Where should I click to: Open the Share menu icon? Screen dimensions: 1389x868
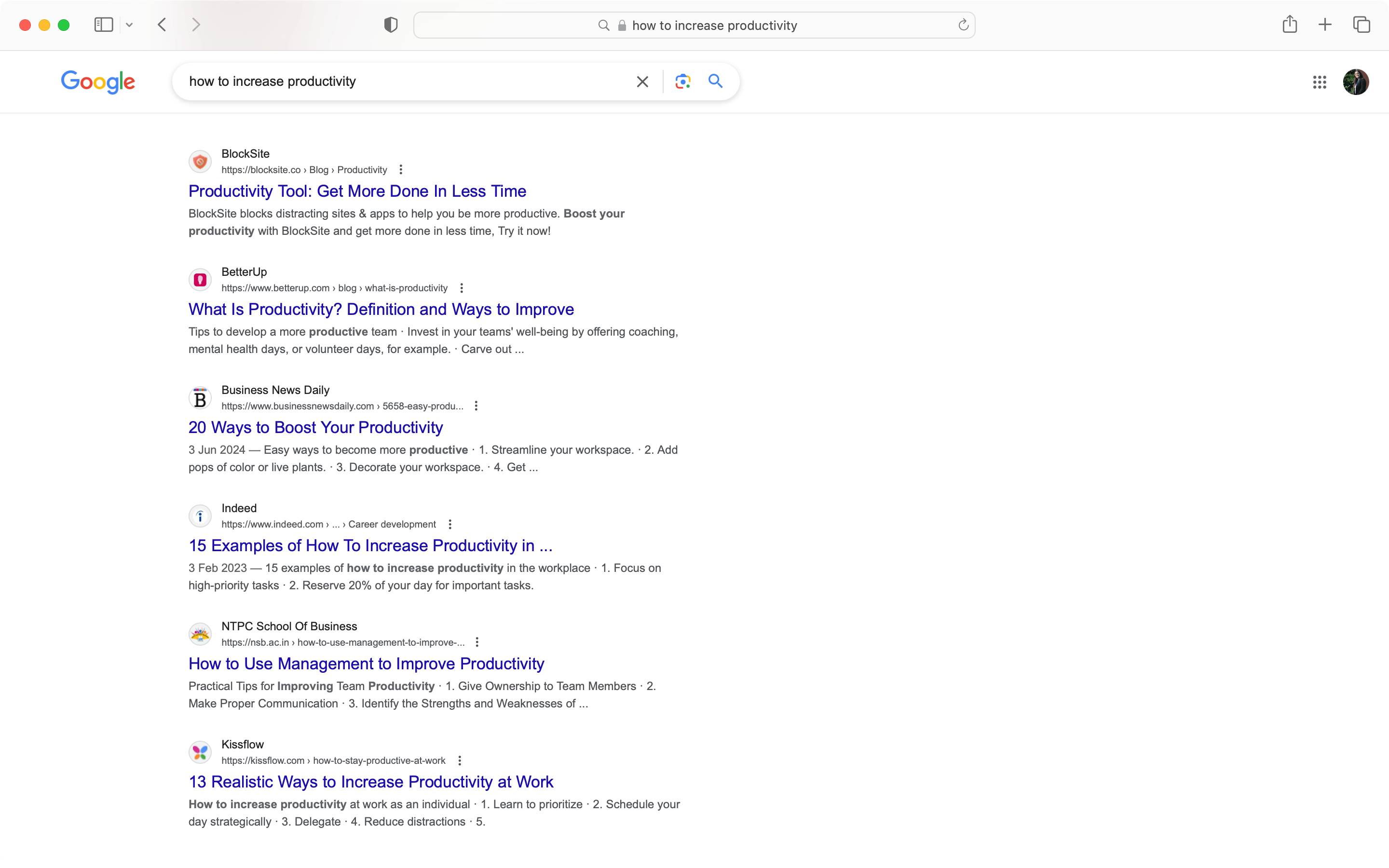click(1290, 24)
